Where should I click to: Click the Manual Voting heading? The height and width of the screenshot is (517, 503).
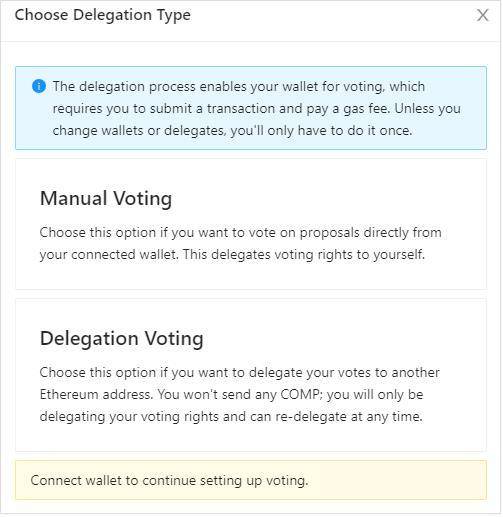pos(106,199)
